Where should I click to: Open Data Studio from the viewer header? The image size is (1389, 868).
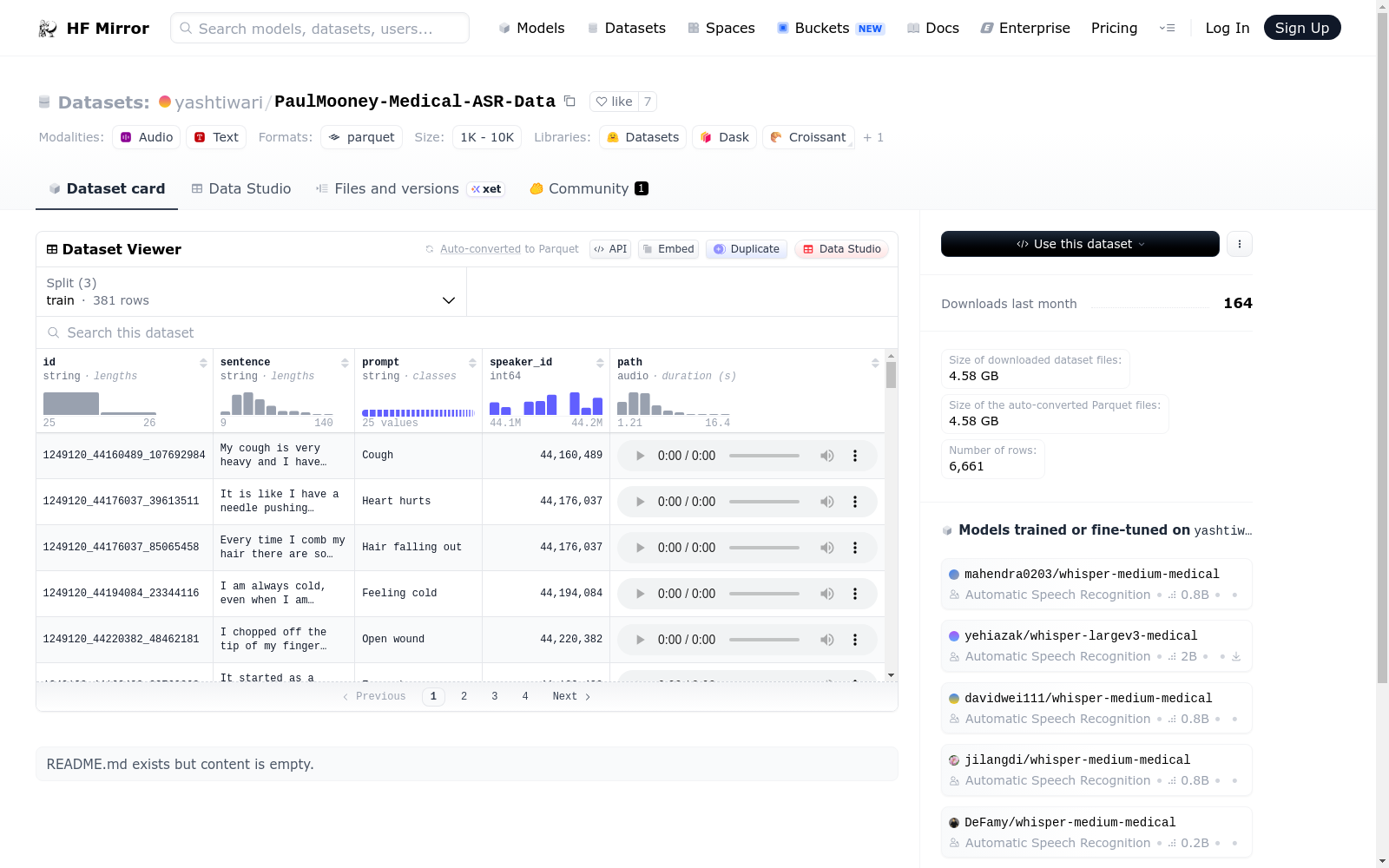[841, 249]
